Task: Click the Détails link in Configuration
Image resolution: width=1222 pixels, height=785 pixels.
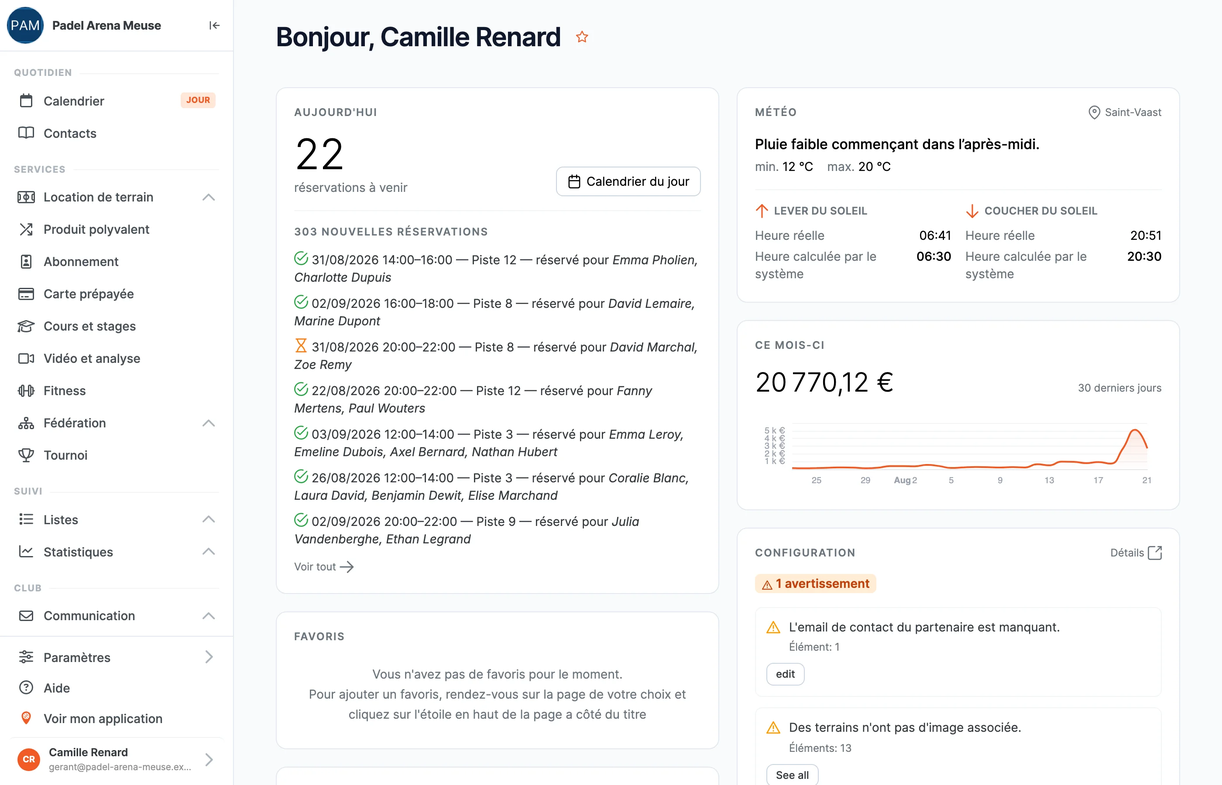Action: tap(1136, 553)
